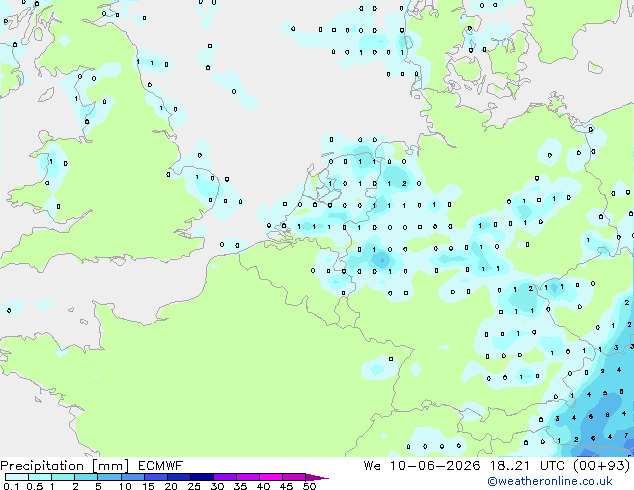Click the 25–30 mm dark blue swatch
Screen dimensions: 634x490
click(201, 477)
